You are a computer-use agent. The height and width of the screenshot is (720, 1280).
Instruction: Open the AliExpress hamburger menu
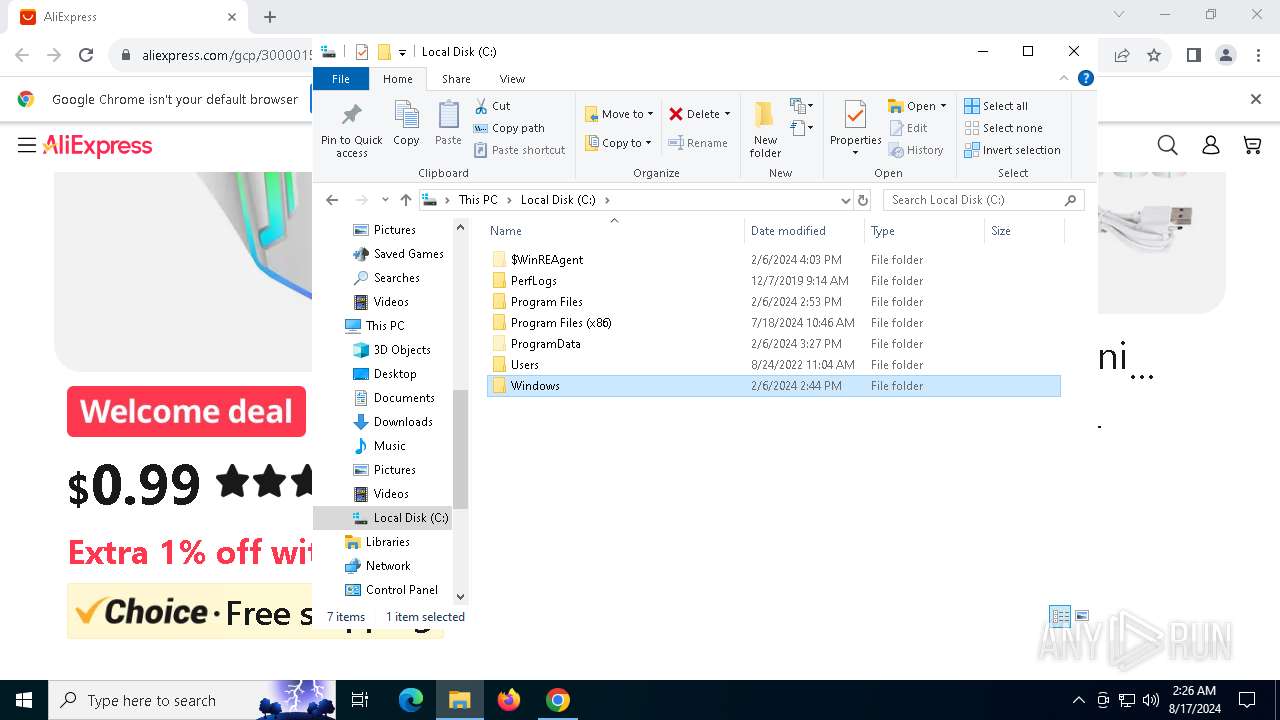tap(27, 146)
